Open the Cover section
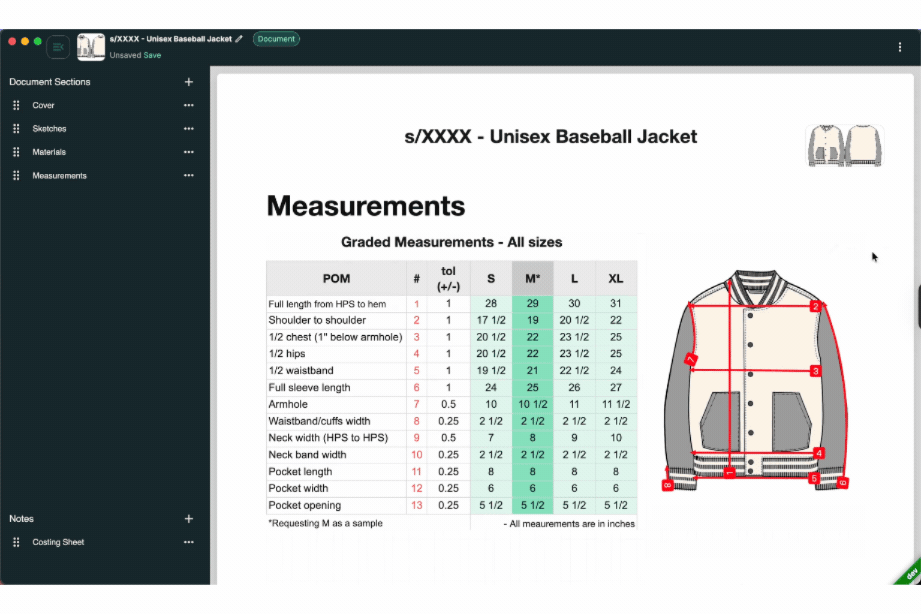 point(43,105)
